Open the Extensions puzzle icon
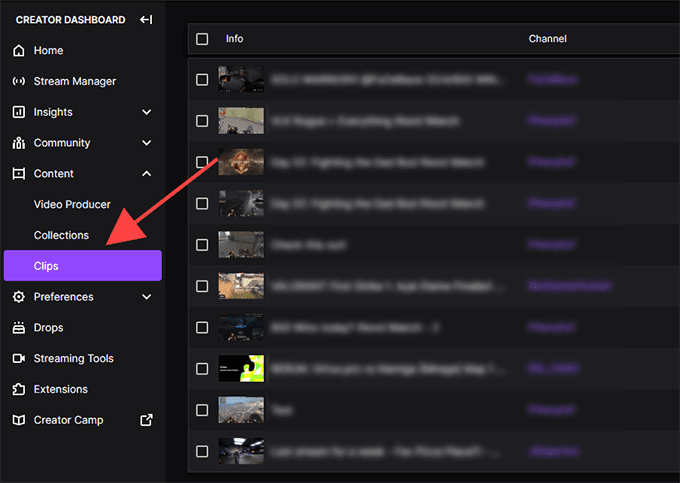This screenshot has height=483, width=680. click(x=19, y=389)
